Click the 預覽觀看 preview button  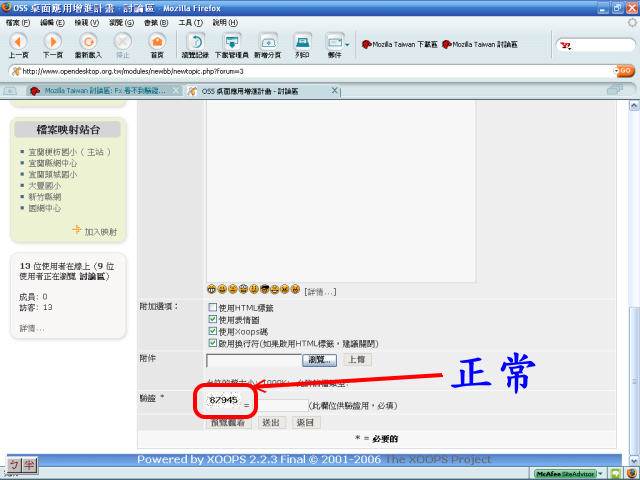[229, 423]
